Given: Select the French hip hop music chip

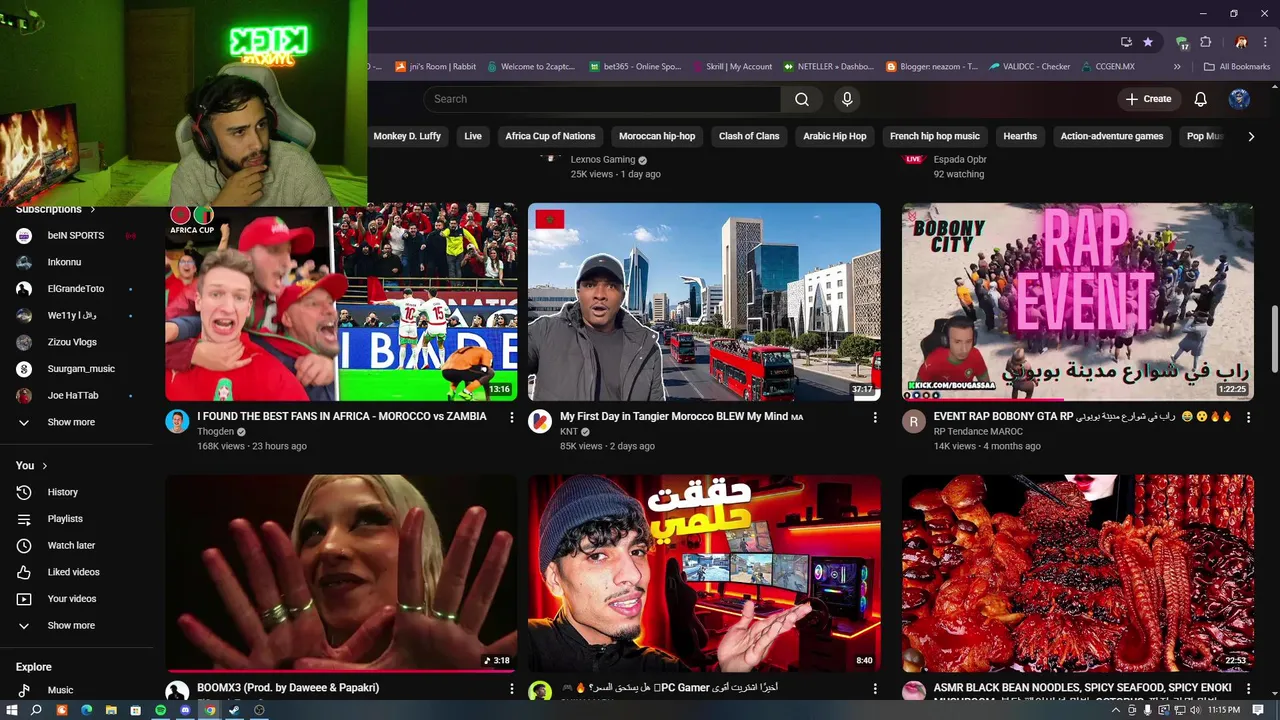Looking at the screenshot, I should (x=935, y=136).
